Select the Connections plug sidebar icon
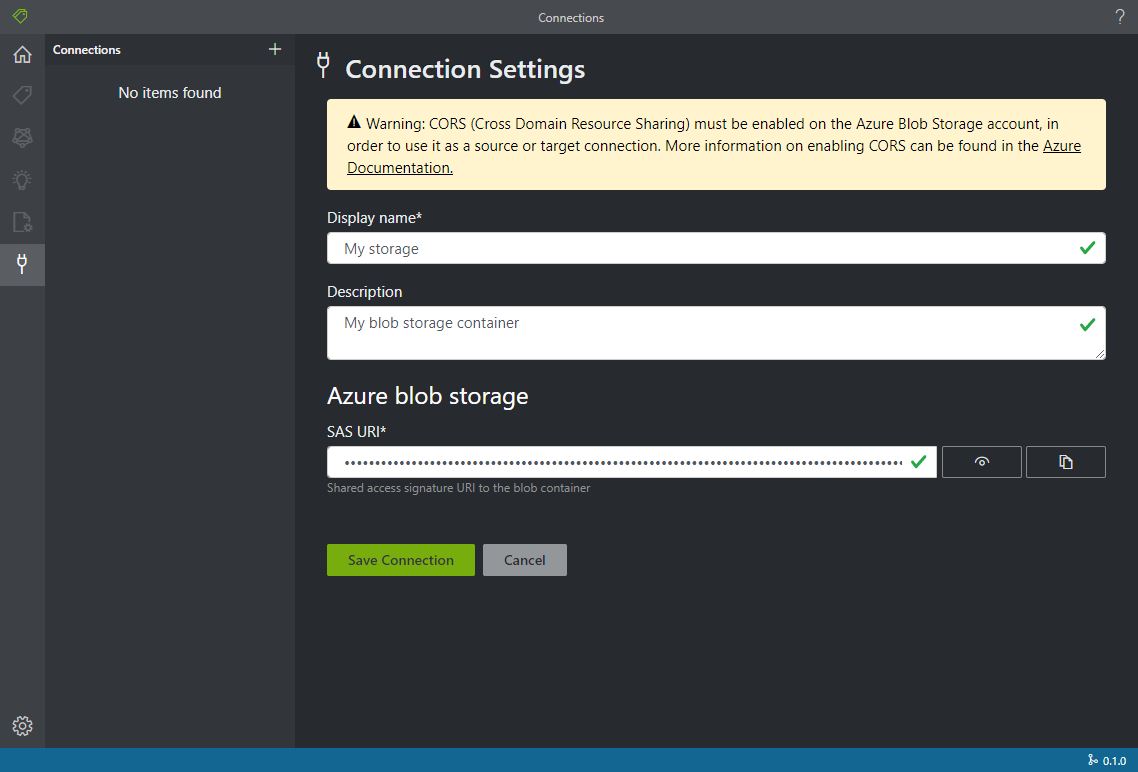Viewport: 1138px width, 772px height. (x=22, y=264)
